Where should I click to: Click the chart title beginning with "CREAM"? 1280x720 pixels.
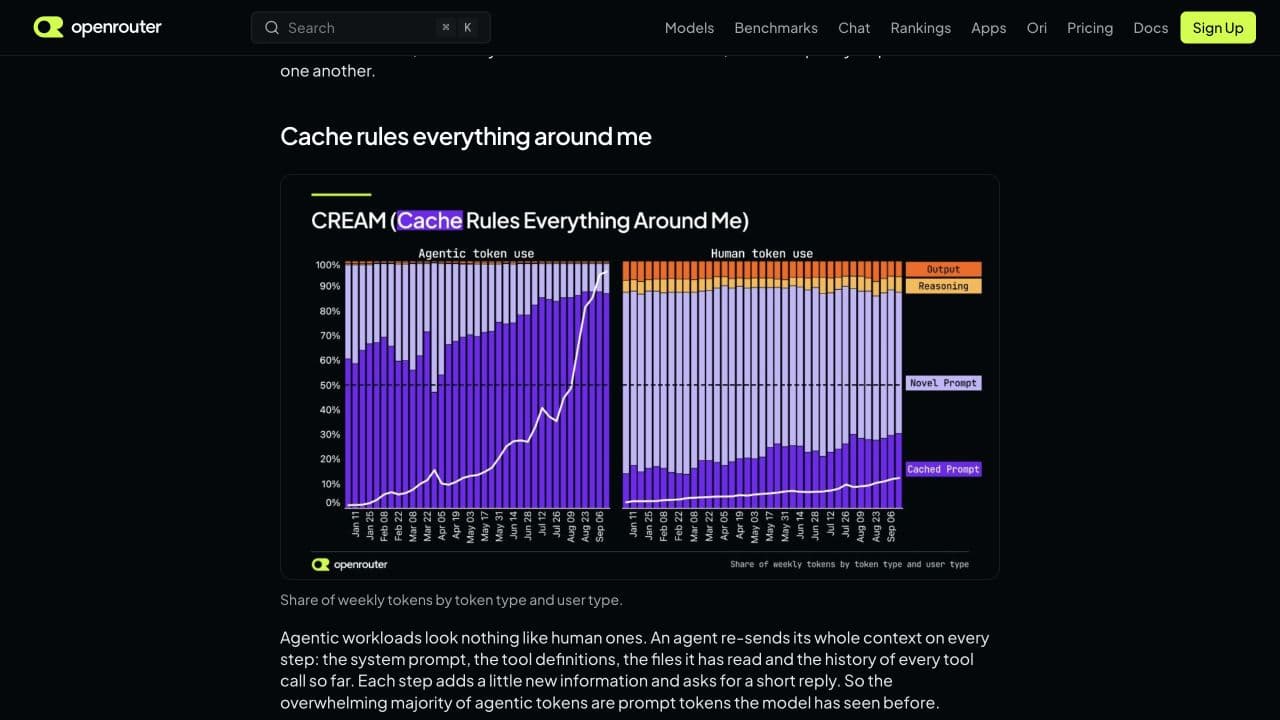click(530, 220)
